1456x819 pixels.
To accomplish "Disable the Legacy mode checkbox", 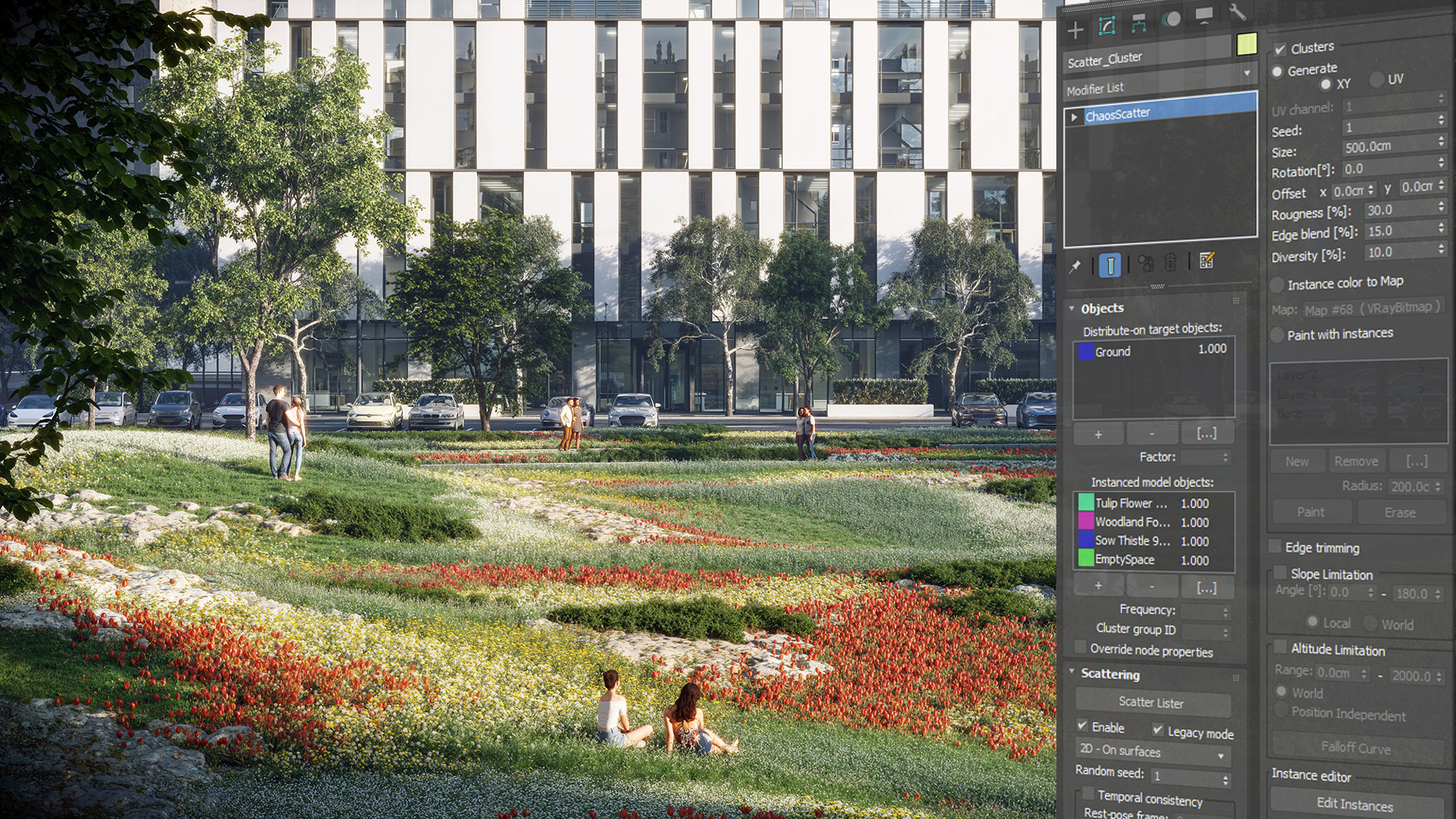I will 1158,730.
